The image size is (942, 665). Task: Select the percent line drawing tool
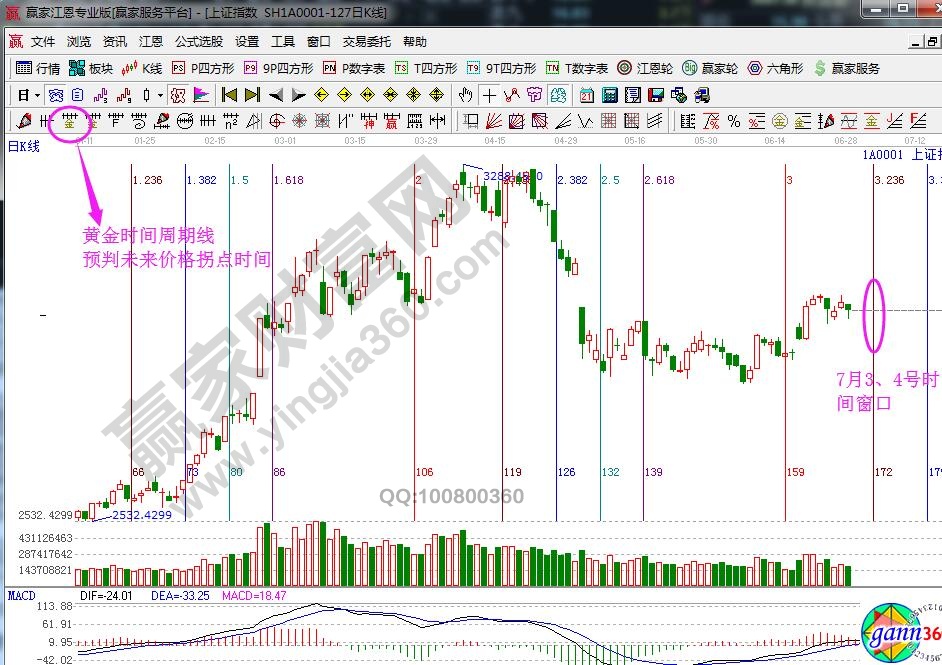coord(733,121)
